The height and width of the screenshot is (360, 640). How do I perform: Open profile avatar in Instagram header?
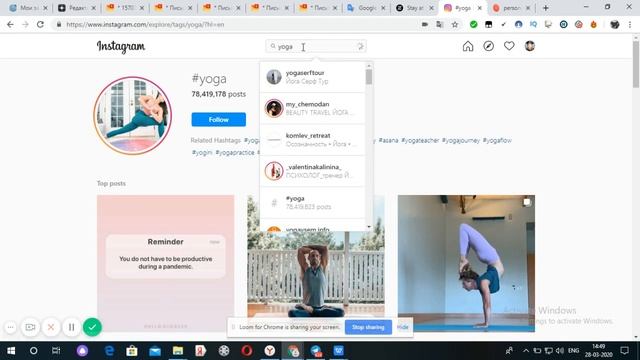pyautogui.click(x=530, y=46)
